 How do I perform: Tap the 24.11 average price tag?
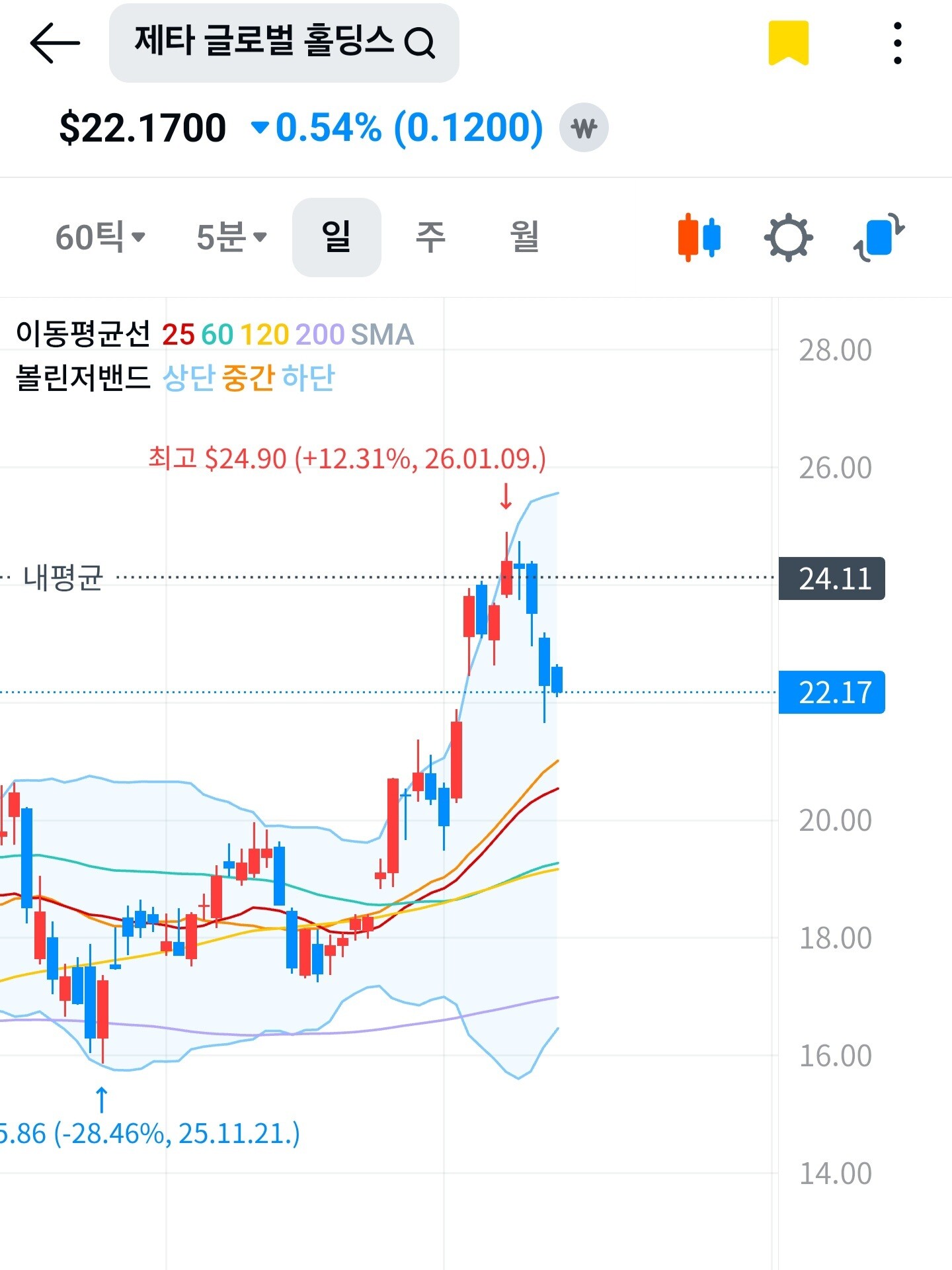[x=832, y=579]
